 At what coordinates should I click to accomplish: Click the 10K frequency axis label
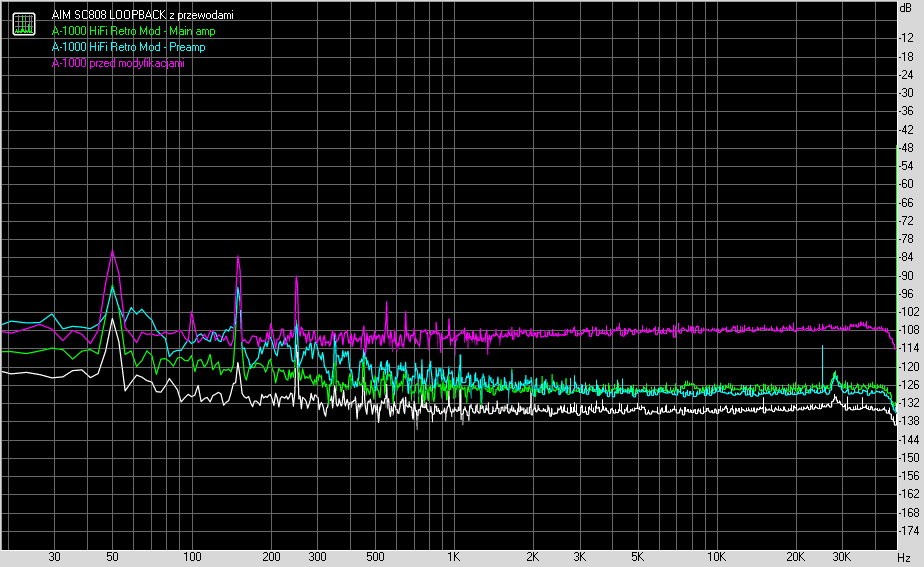tap(717, 556)
